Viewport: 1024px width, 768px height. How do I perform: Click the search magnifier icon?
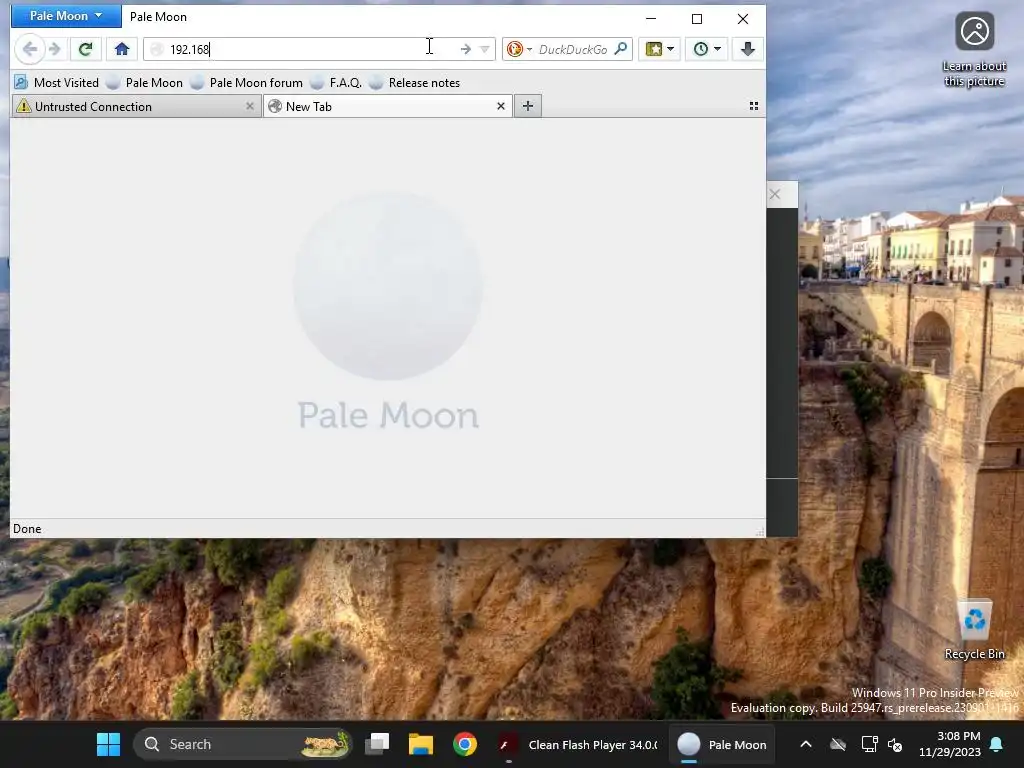click(x=621, y=49)
